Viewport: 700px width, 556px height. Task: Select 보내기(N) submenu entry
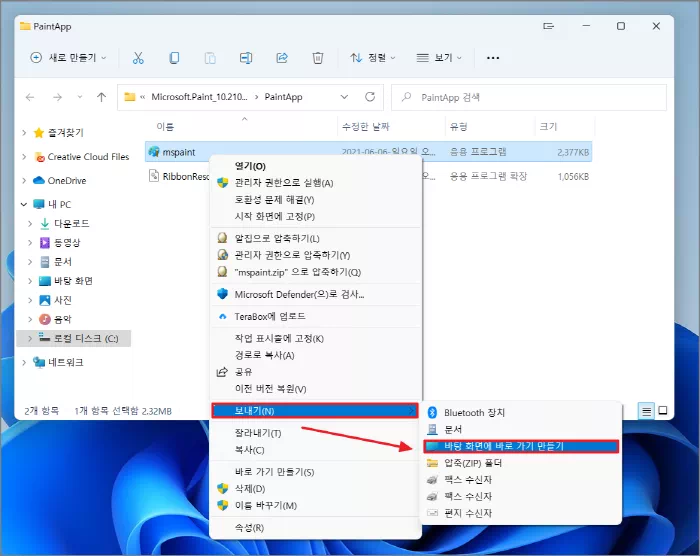tap(315, 411)
